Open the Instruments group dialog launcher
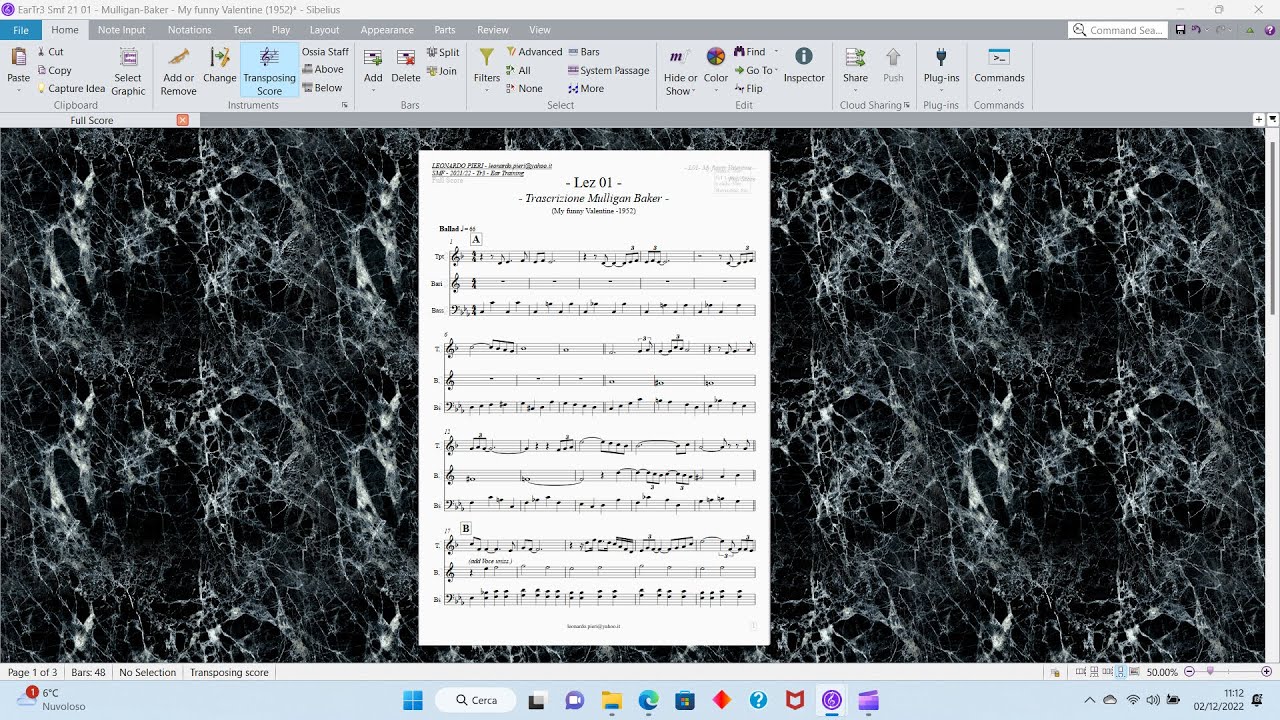This screenshot has width=1280, height=720. [345, 105]
